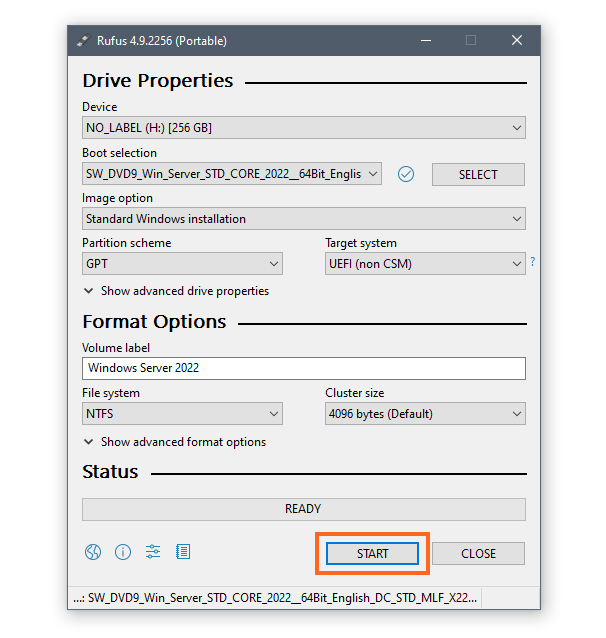This screenshot has width=606, height=638.
Task: Open the Cluster size dropdown
Action: click(425, 414)
